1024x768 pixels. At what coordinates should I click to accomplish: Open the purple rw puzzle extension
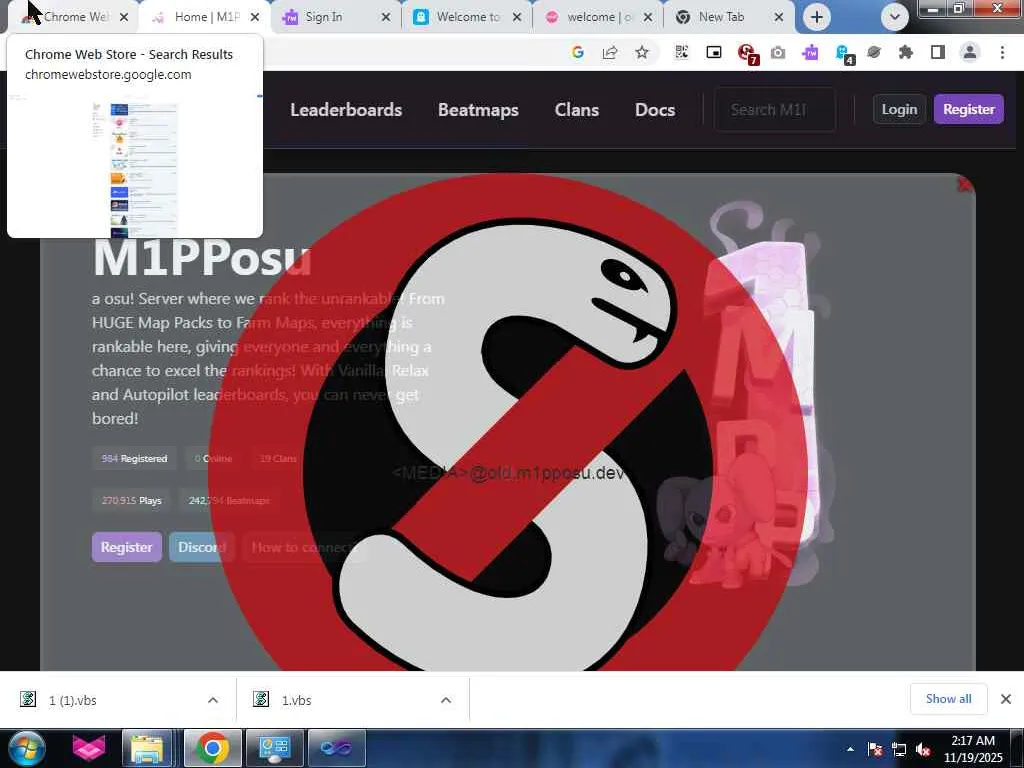pos(810,52)
